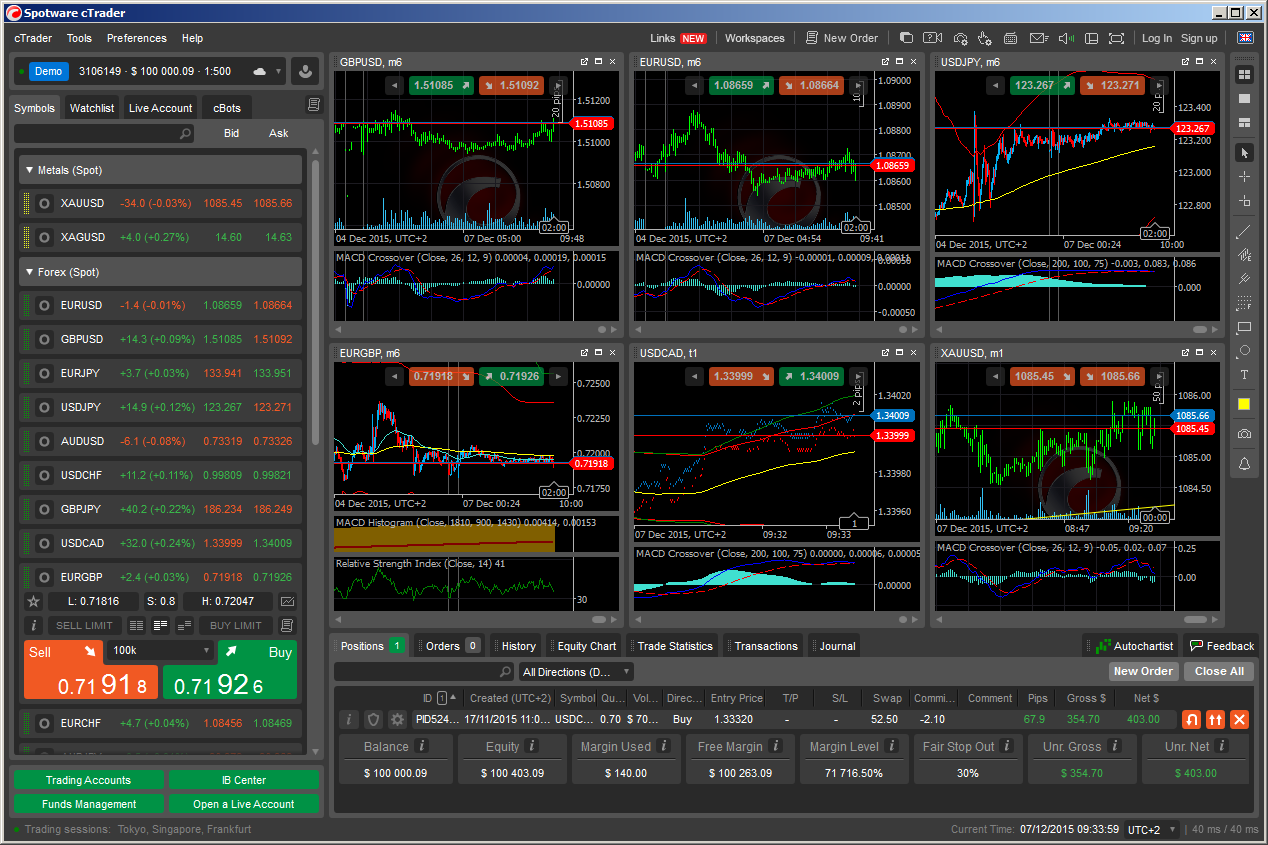
Task: Toggle the side panel layout icon in toolbar
Action: (x=1091, y=38)
